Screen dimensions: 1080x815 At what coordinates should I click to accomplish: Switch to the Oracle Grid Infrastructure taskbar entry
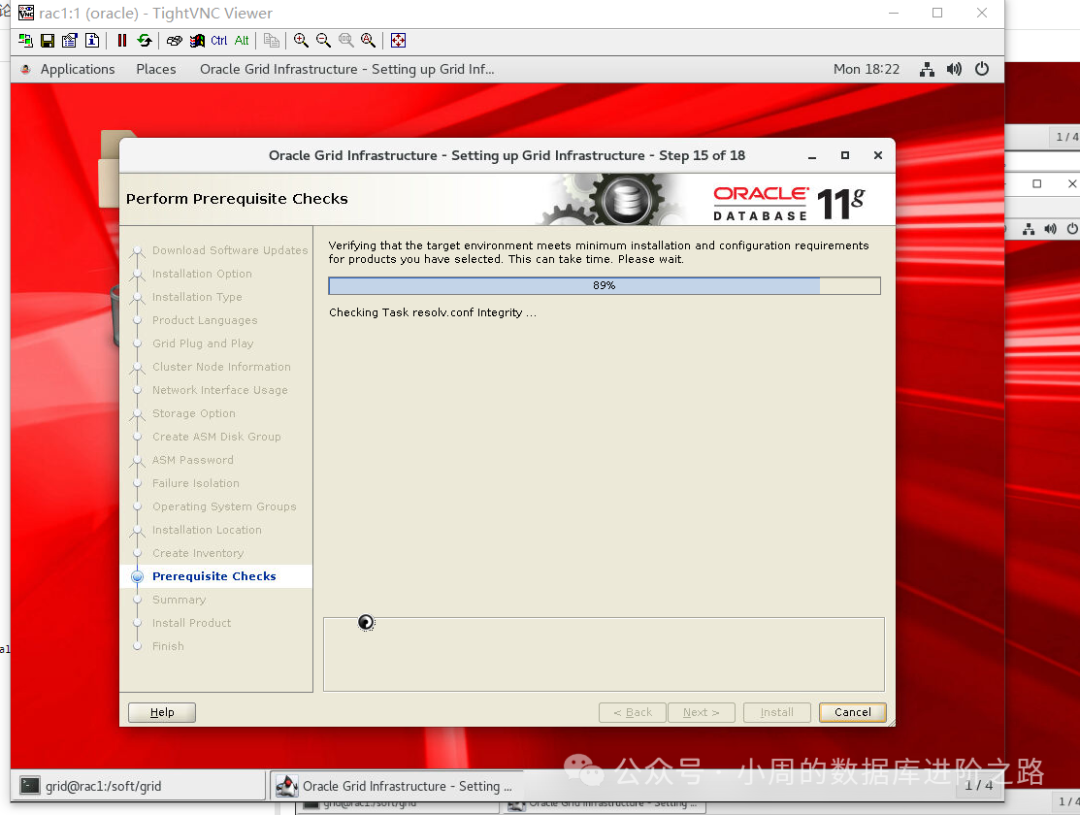(x=395, y=786)
